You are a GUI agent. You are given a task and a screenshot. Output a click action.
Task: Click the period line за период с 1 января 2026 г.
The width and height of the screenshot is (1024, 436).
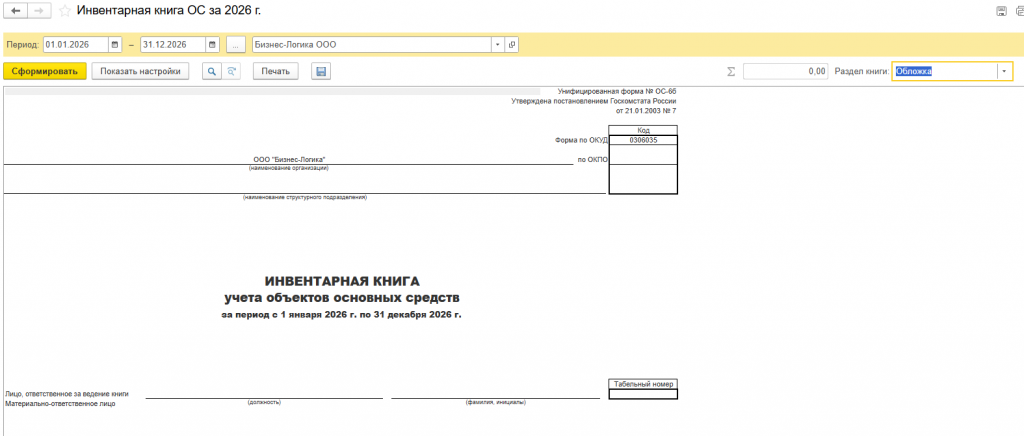[342, 315]
